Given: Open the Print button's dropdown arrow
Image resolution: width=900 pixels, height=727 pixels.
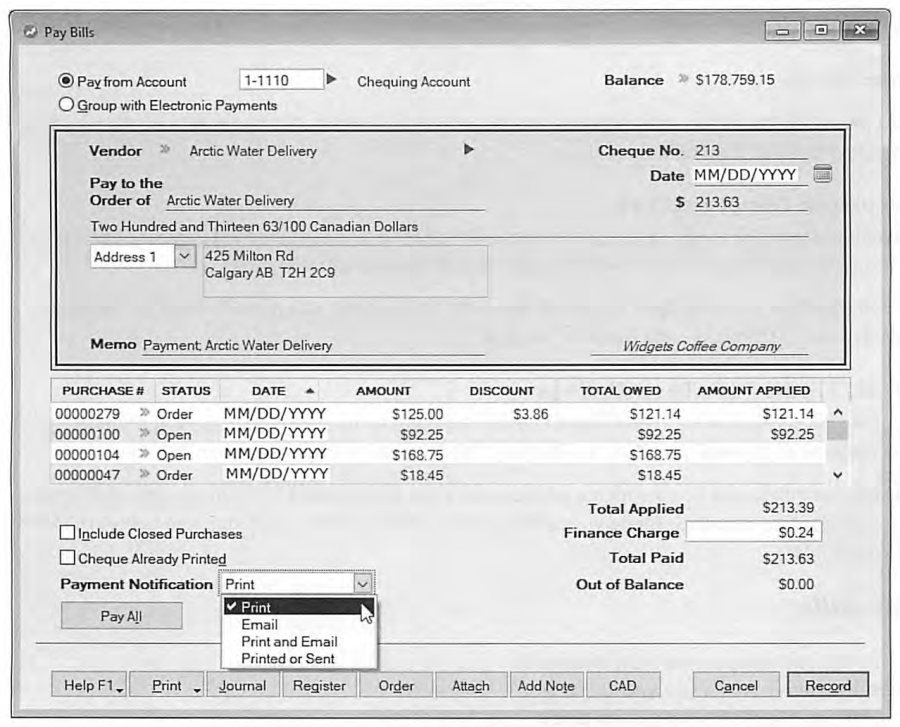Looking at the screenshot, I should [196, 688].
